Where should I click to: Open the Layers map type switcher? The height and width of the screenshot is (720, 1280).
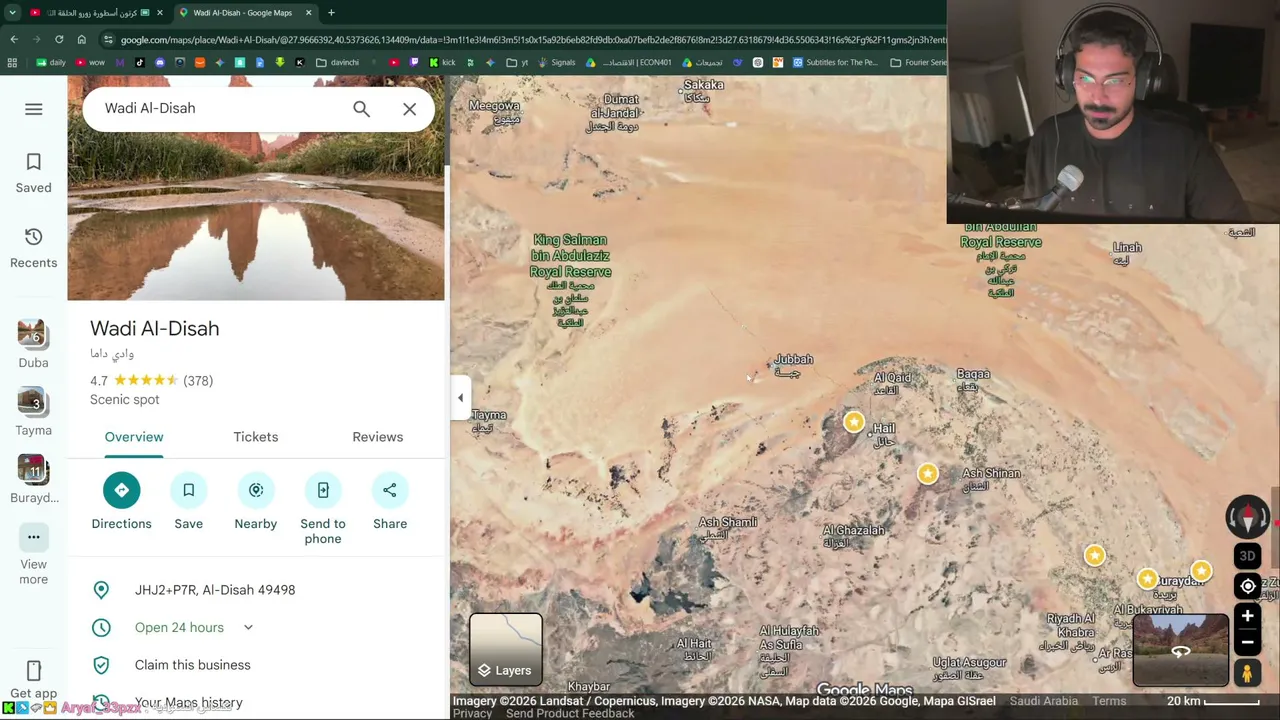coord(506,648)
